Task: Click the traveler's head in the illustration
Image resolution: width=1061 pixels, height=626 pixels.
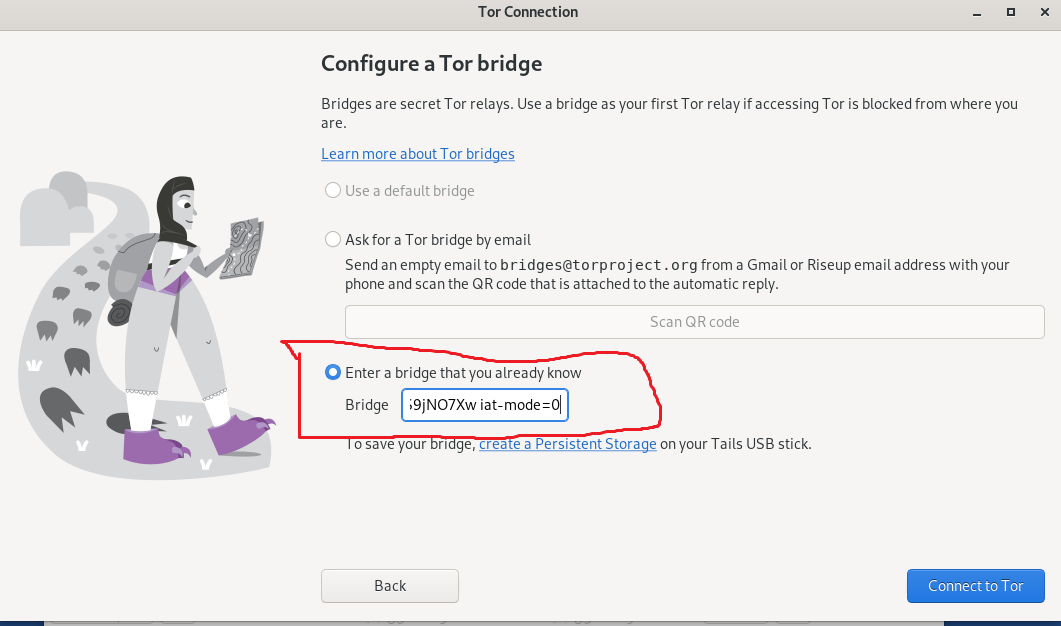Action: pos(182,203)
